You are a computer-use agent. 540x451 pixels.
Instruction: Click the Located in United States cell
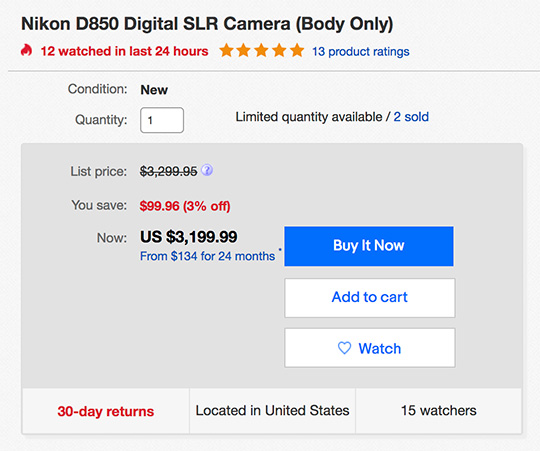272,411
